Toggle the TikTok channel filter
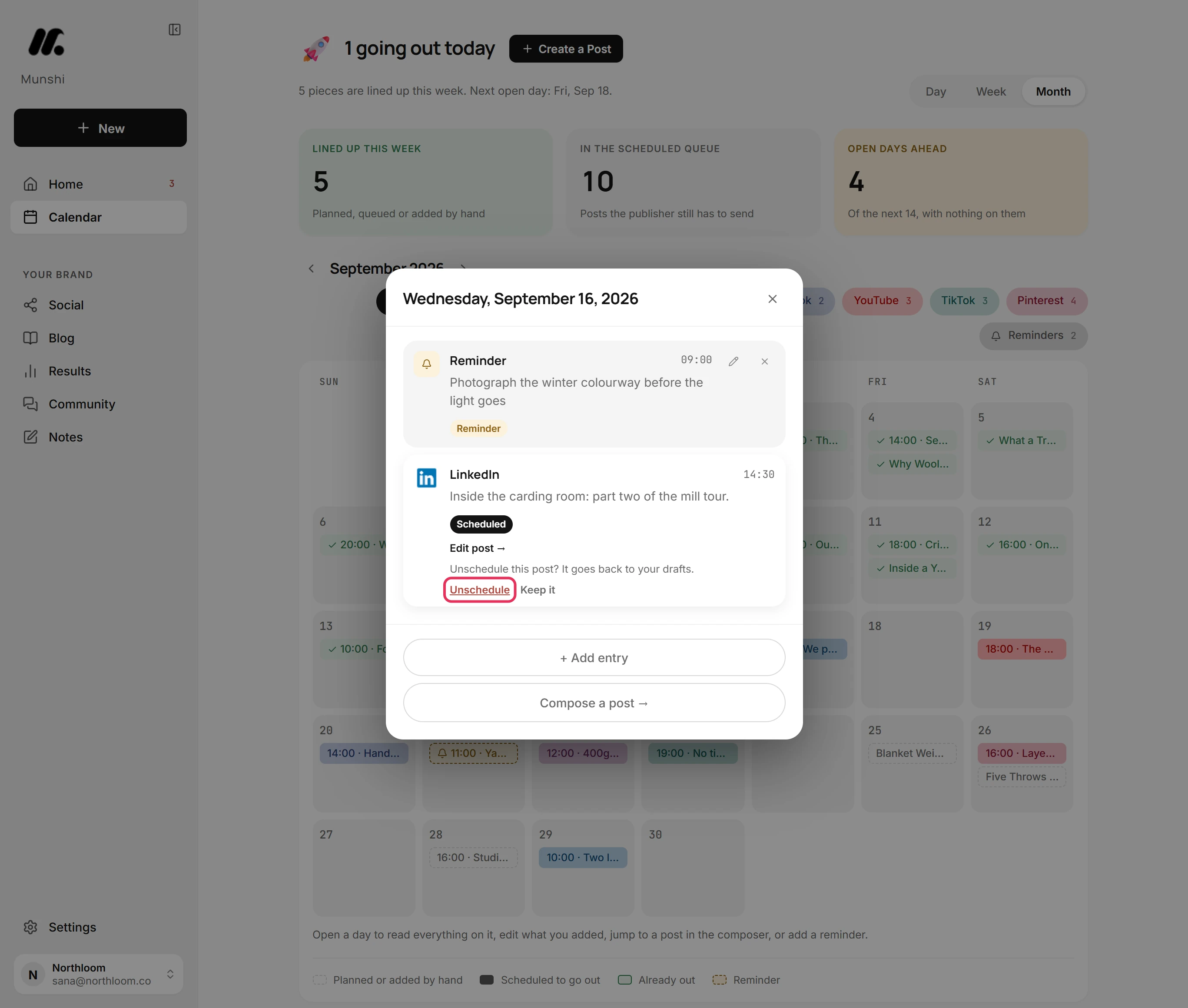The height and width of the screenshot is (1008, 1188). tap(964, 301)
